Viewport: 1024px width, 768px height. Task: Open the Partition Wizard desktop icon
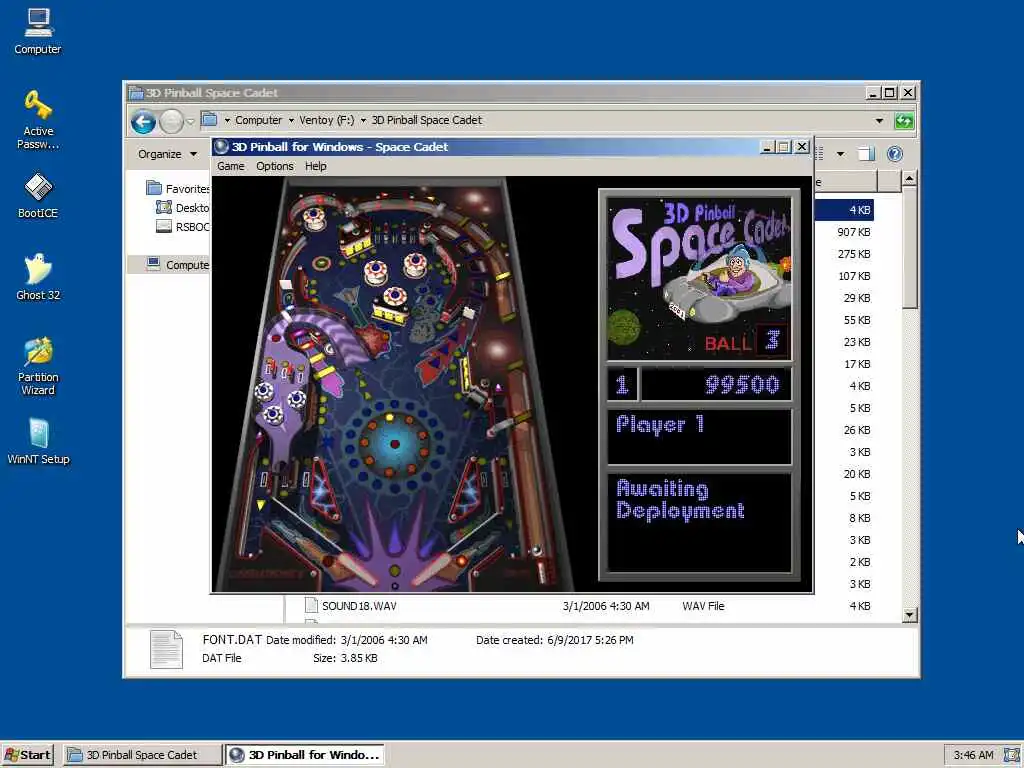(38, 366)
